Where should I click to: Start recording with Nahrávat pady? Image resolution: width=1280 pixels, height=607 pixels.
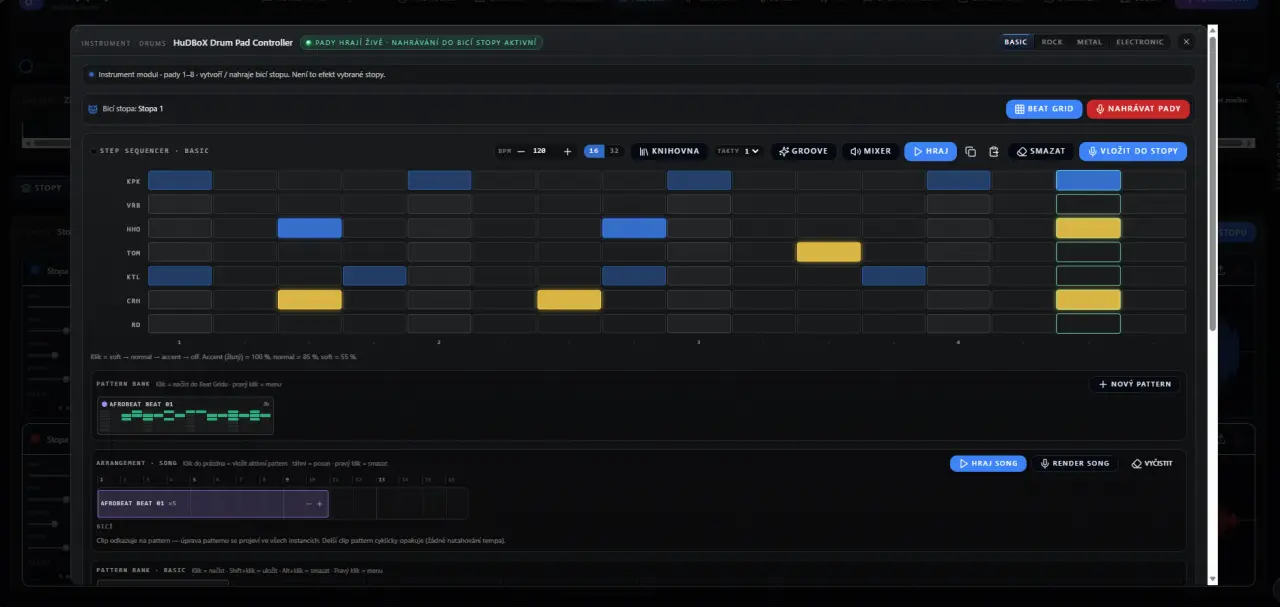click(x=1138, y=109)
